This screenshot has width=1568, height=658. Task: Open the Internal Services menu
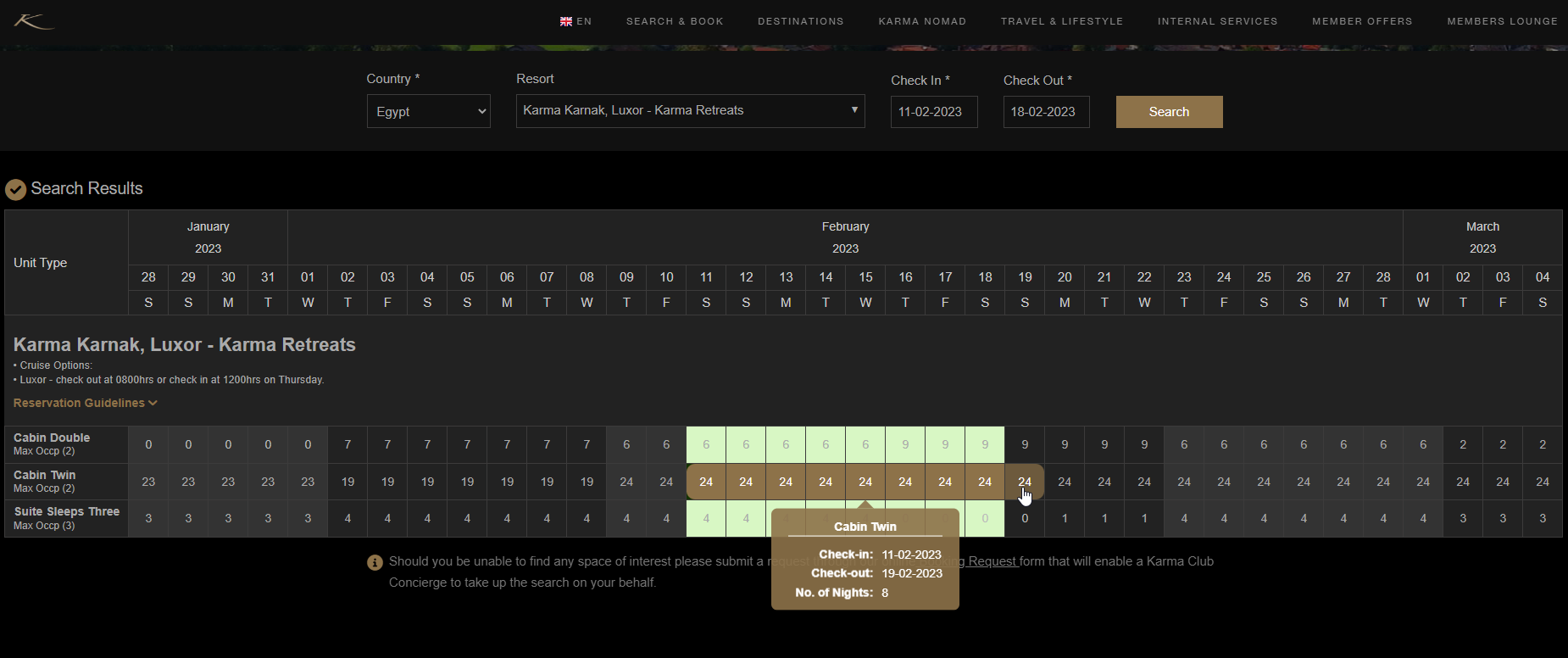coord(1218,21)
